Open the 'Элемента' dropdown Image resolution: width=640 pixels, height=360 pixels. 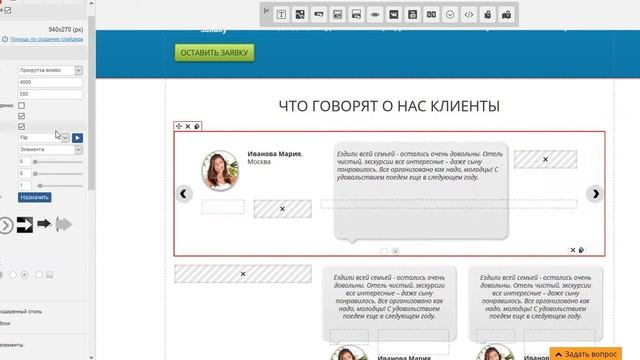point(50,150)
